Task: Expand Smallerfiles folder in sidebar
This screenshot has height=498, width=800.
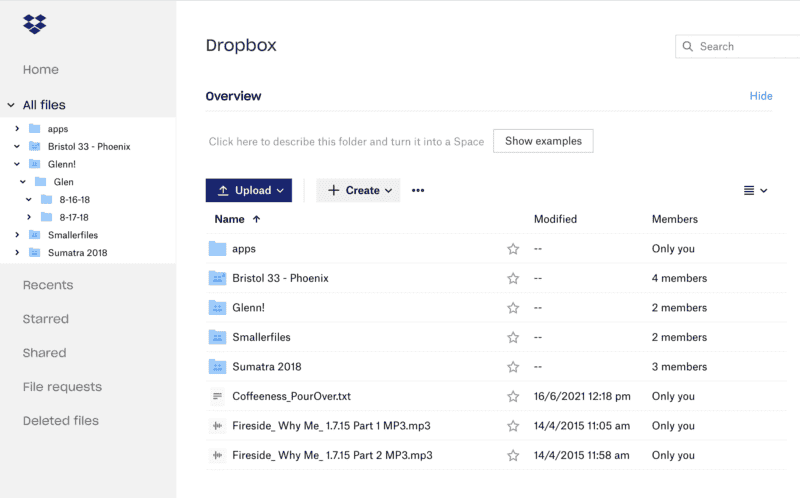Action: click(17, 235)
